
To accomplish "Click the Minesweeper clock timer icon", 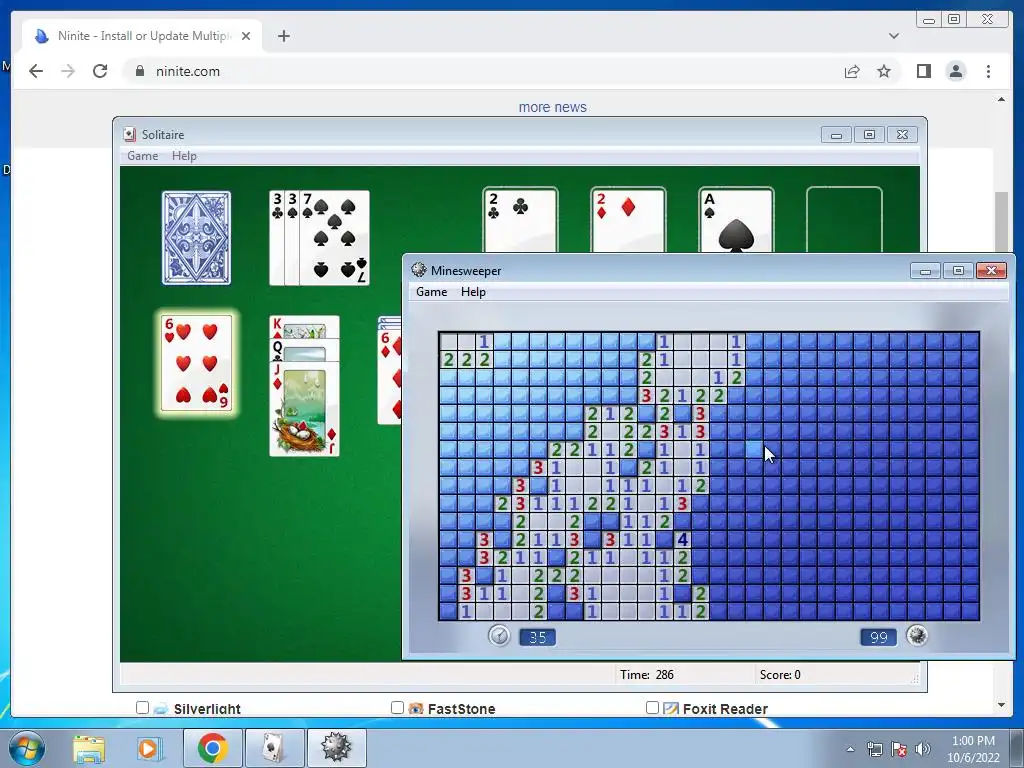I will point(499,636).
